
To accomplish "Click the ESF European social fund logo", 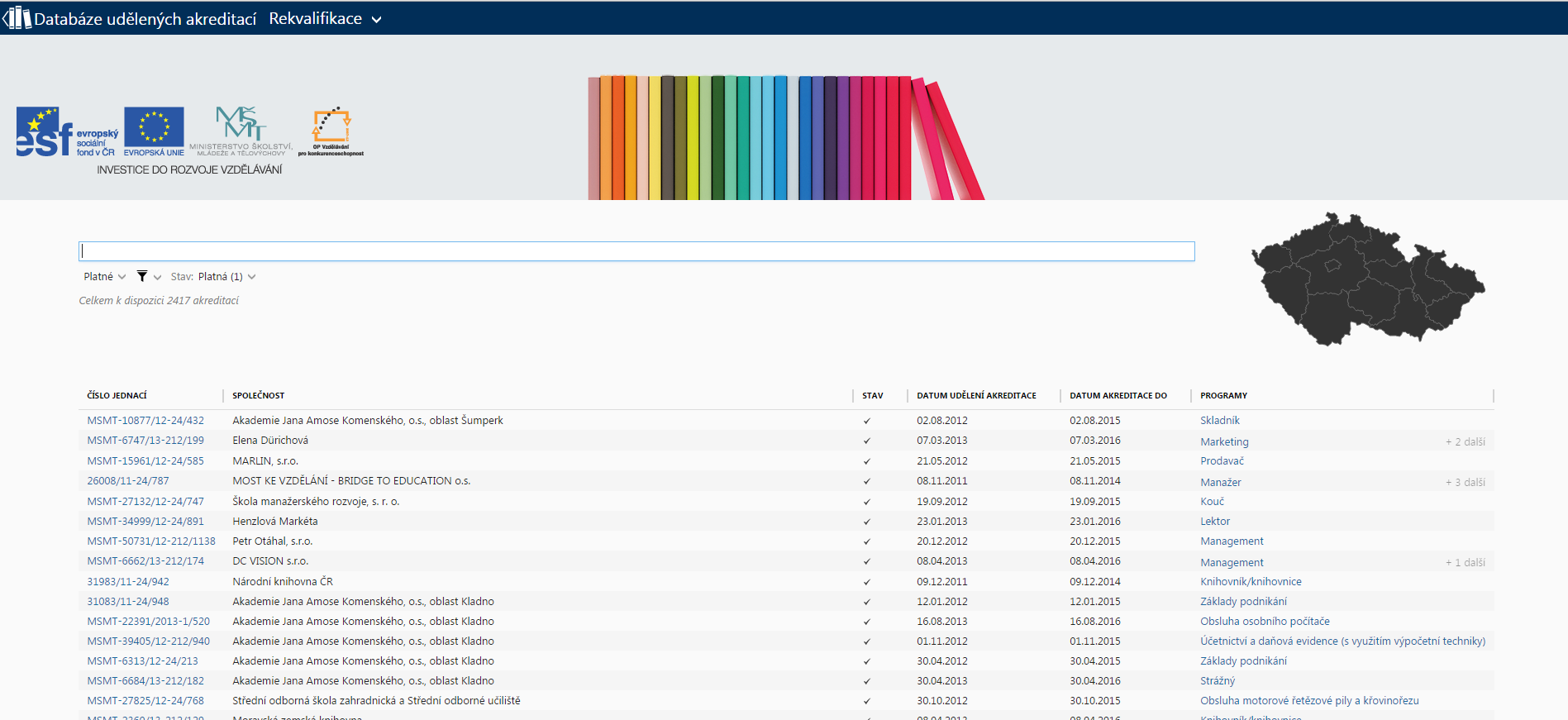I will (x=67, y=131).
